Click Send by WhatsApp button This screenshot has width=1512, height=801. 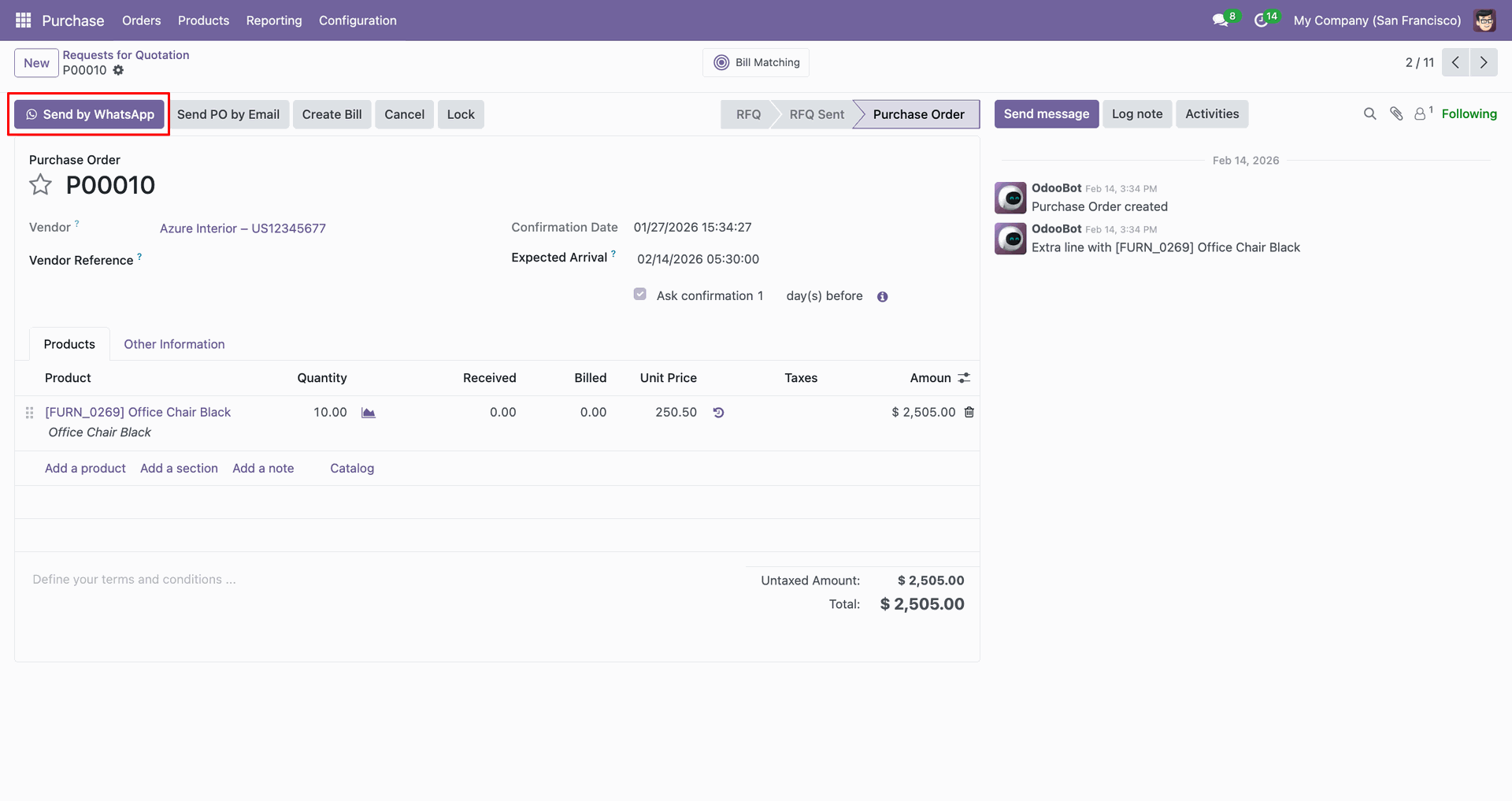point(90,114)
